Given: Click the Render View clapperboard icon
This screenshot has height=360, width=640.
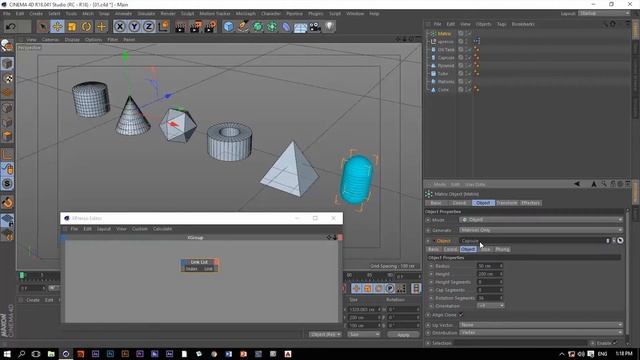Looking at the screenshot, I should tap(180, 27).
